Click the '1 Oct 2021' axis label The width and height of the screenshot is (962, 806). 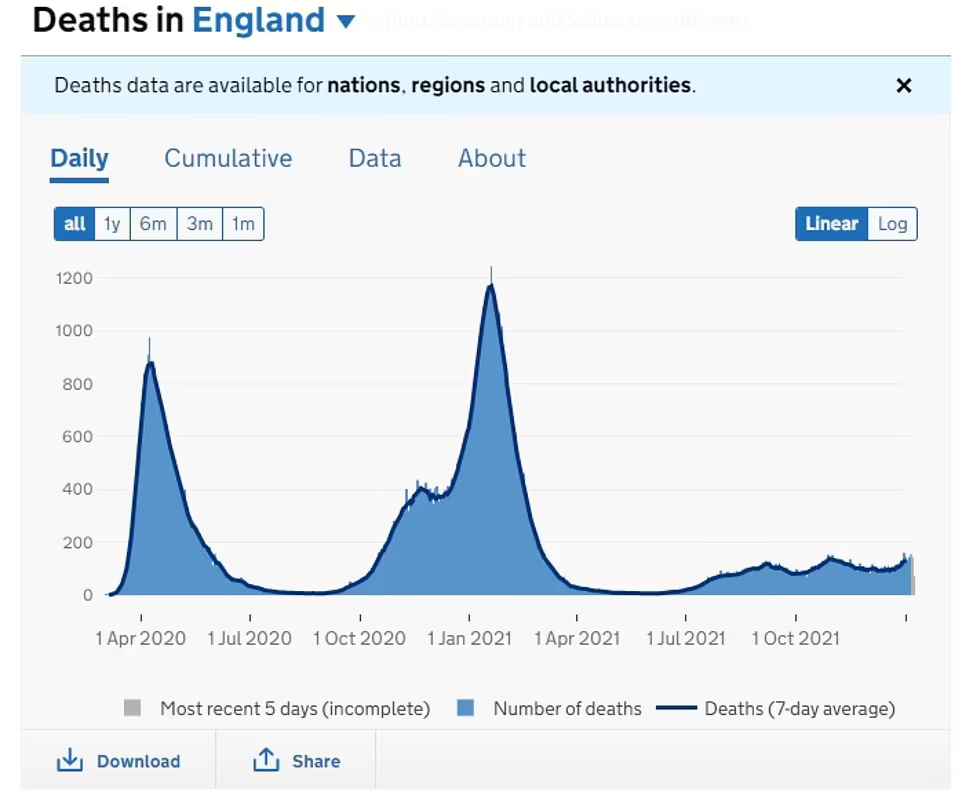(x=796, y=639)
